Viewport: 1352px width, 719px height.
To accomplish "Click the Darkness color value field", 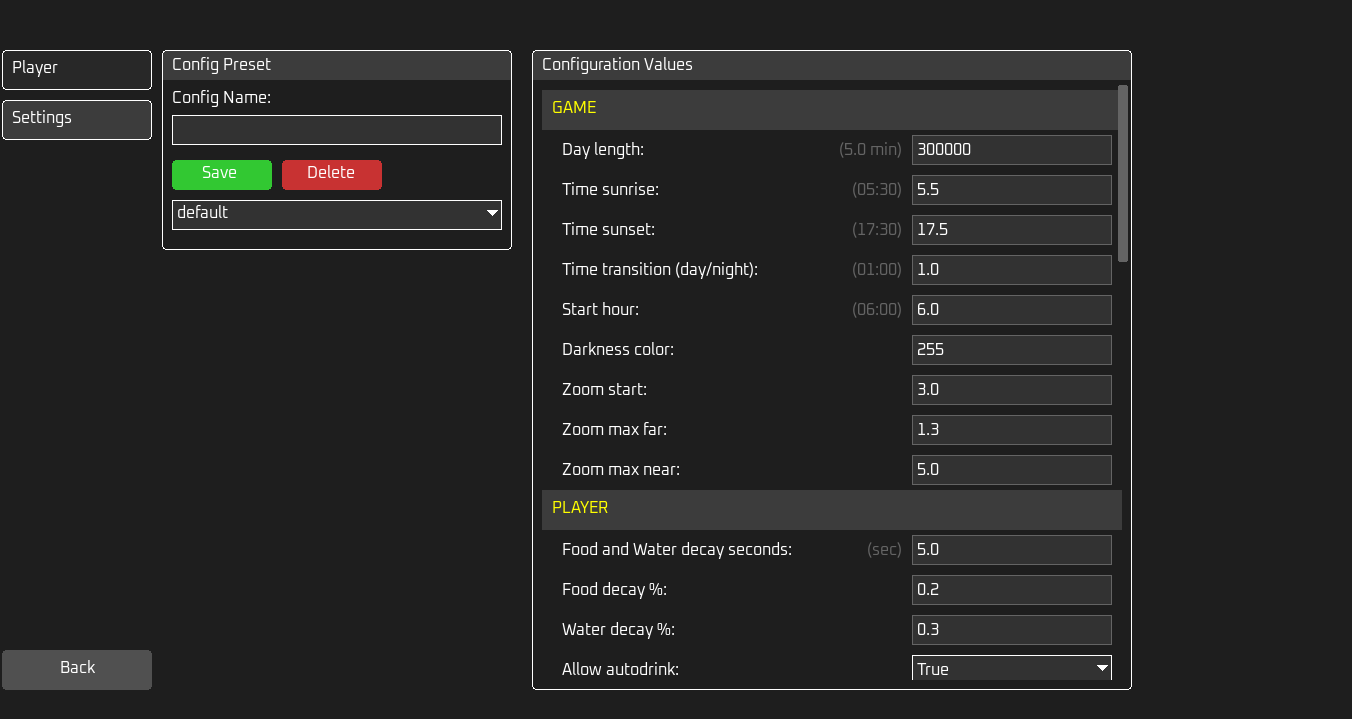I will [x=1011, y=350].
